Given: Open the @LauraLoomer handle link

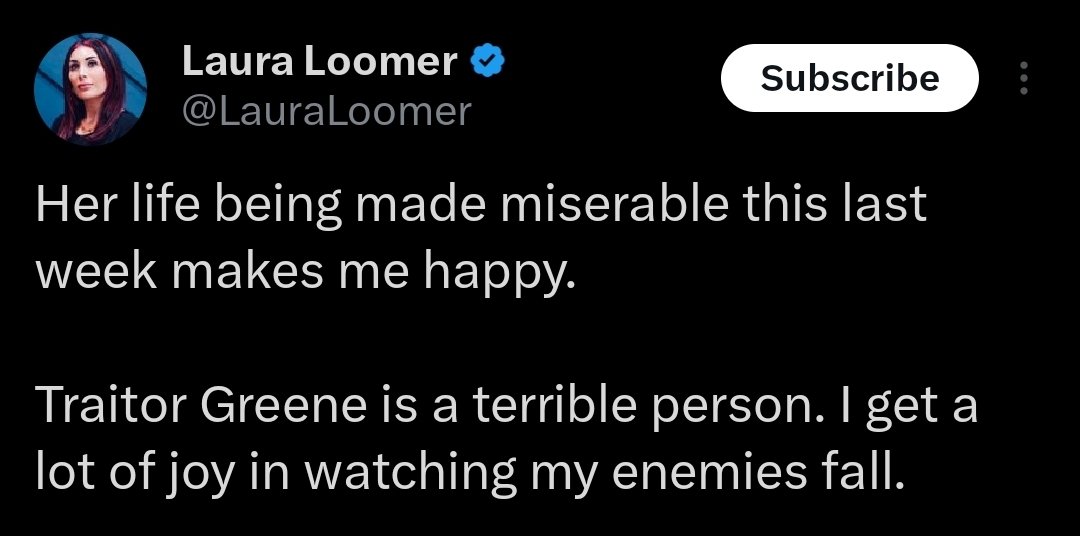Looking at the screenshot, I should click(326, 111).
